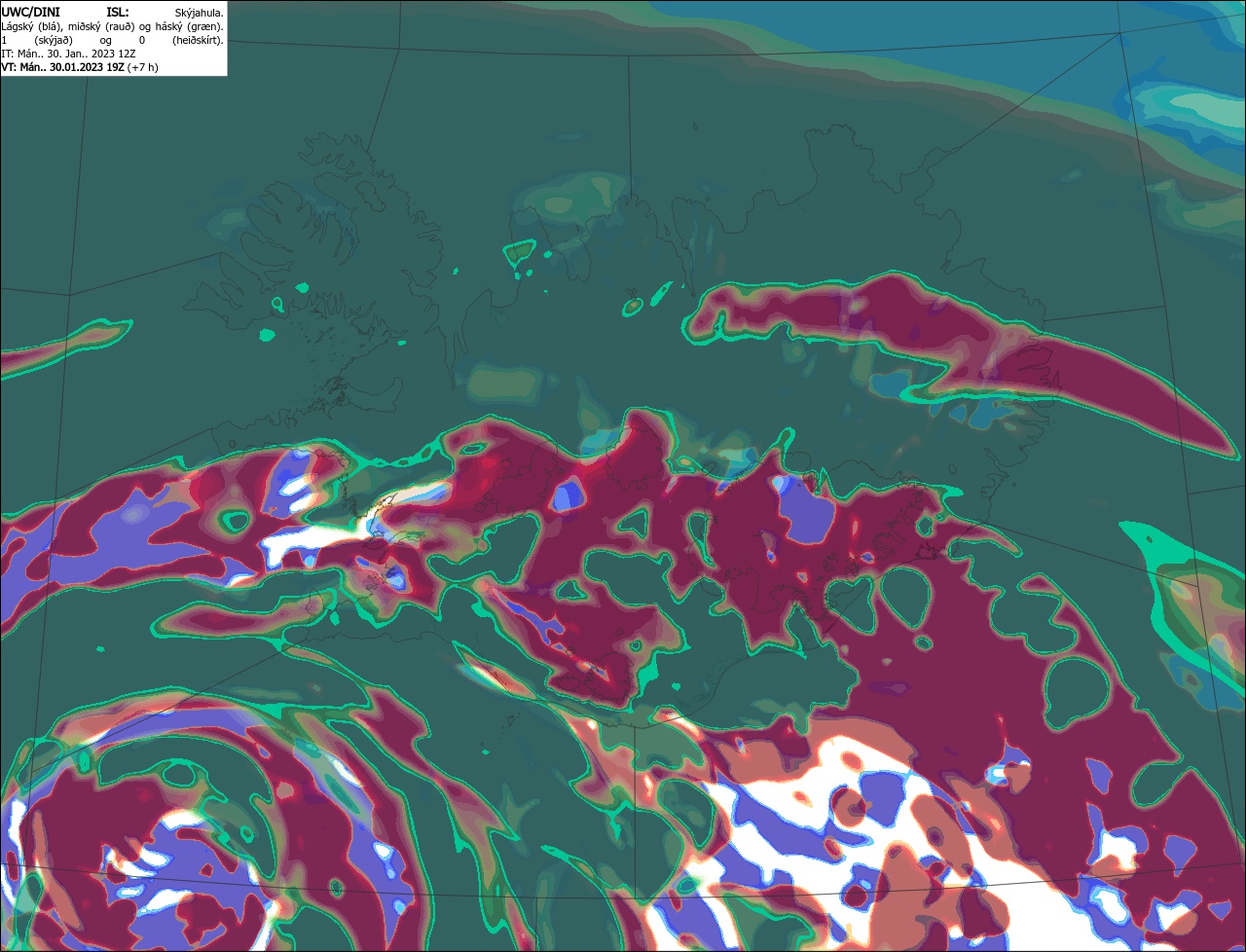
Task: Click the "ISL:" label in legend
Action: coord(118,13)
